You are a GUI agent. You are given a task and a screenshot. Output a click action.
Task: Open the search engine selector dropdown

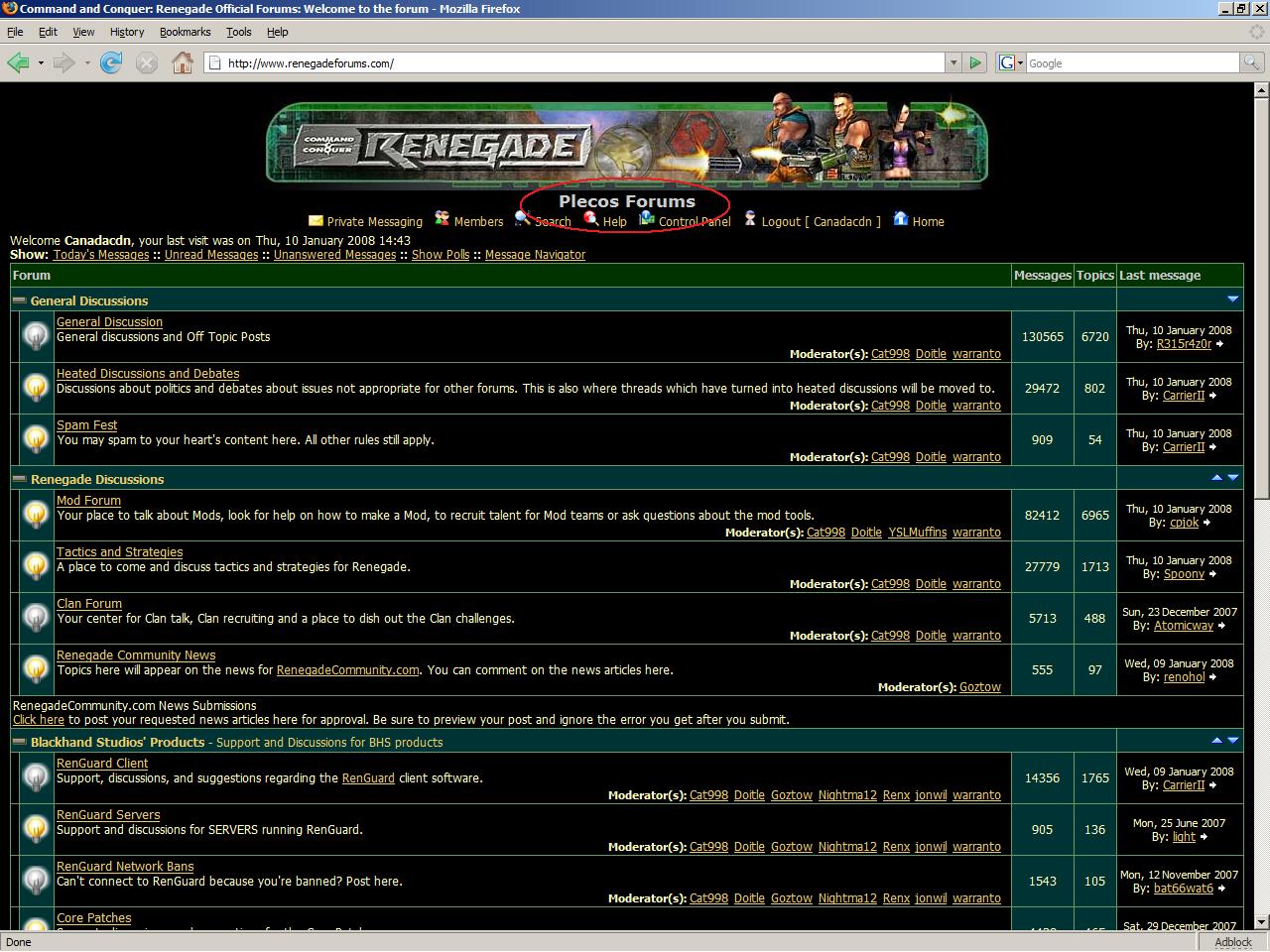point(1010,63)
